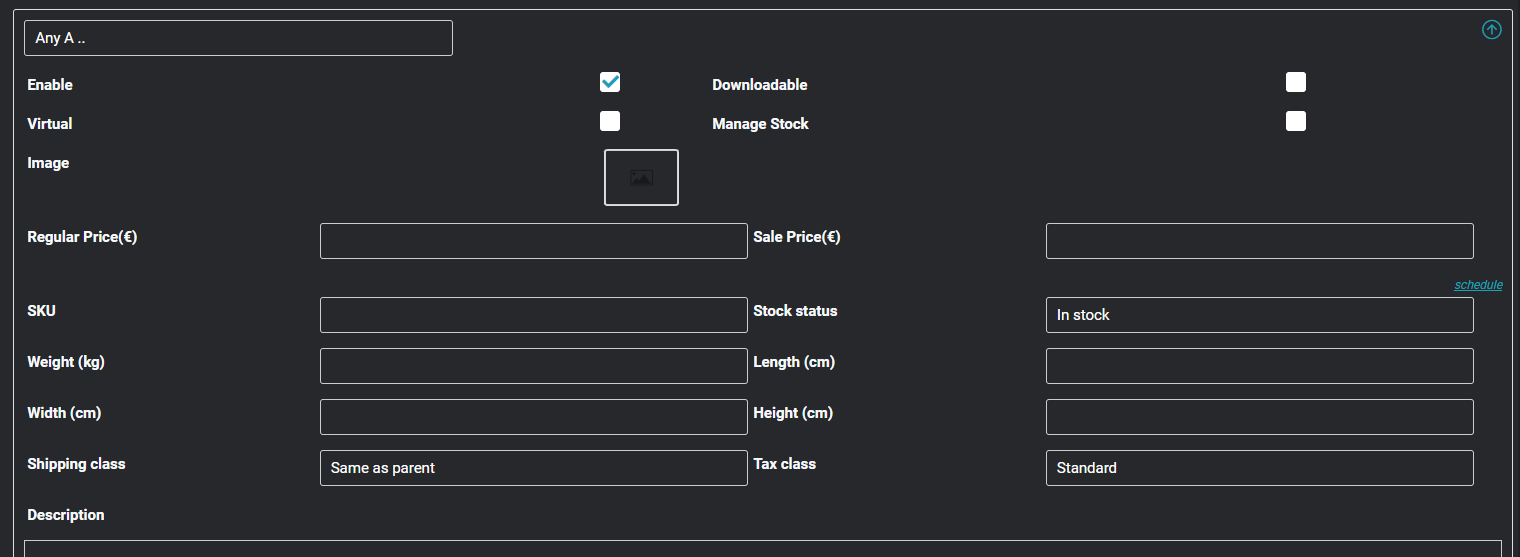Screen dimensions: 1520x557
Task: Click inside the Description text area
Action: tap(763, 549)
